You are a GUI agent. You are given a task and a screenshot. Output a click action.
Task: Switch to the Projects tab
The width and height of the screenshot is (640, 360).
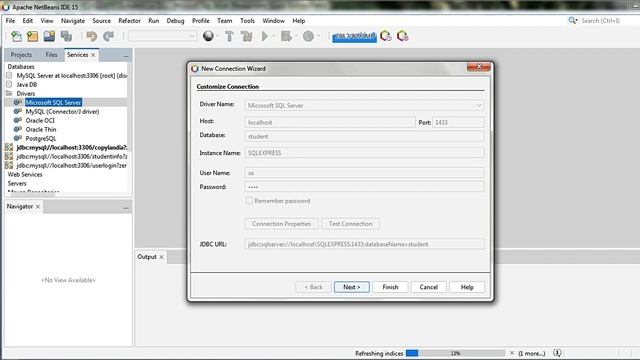coord(21,55)
